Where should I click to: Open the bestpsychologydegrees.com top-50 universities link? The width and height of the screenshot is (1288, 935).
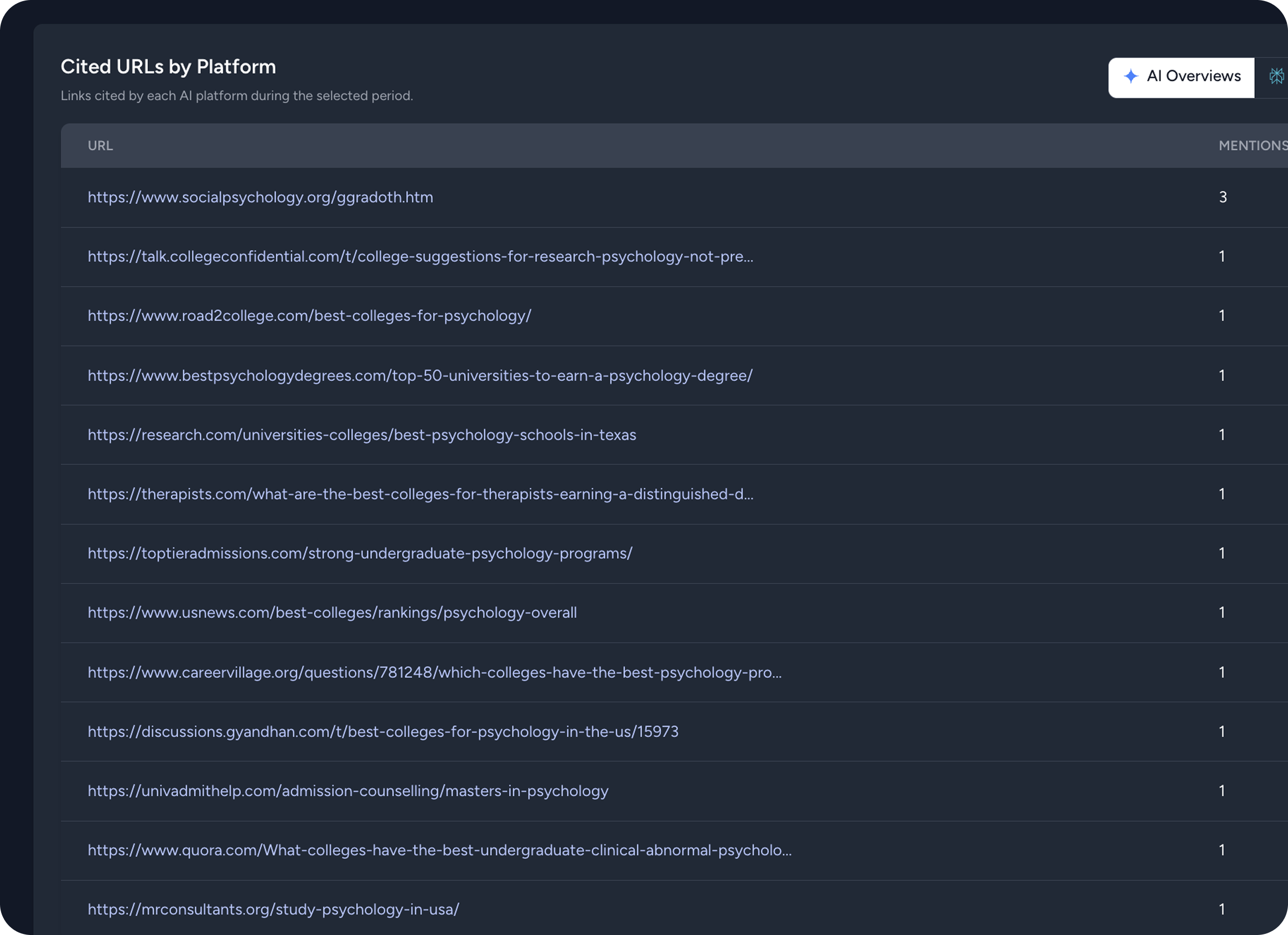(420, 376)
